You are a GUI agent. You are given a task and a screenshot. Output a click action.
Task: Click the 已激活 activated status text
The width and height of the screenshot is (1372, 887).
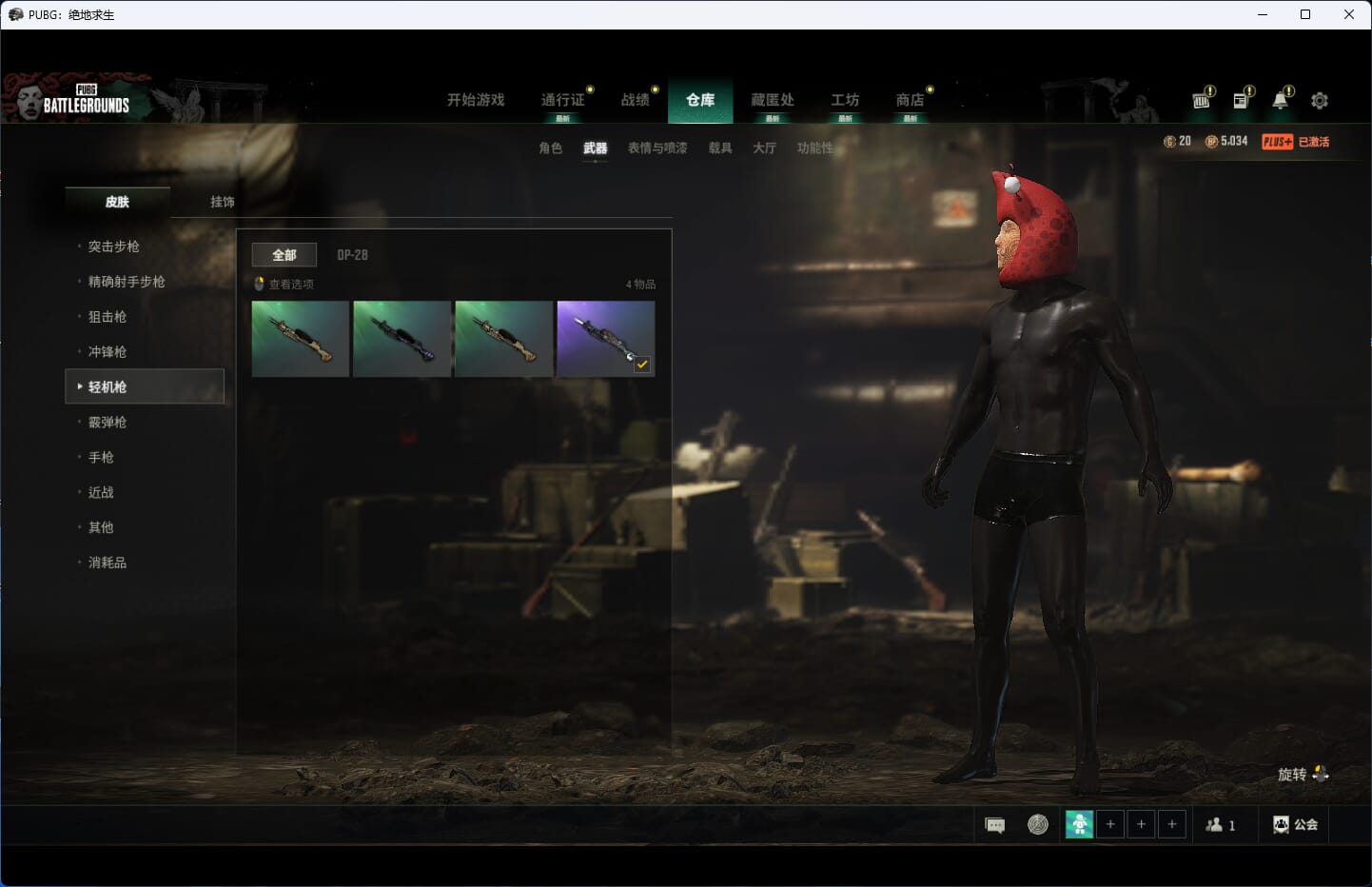(x=1314, y=142)
